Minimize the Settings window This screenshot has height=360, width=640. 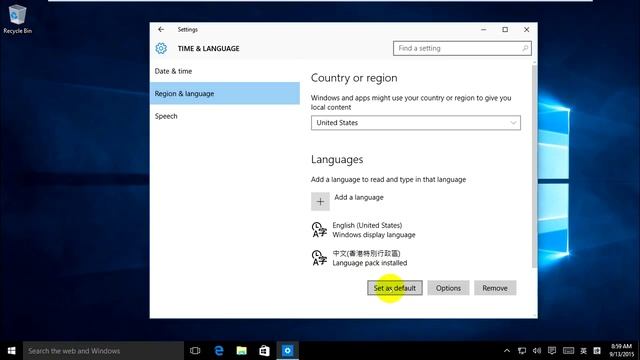[484, 29]
